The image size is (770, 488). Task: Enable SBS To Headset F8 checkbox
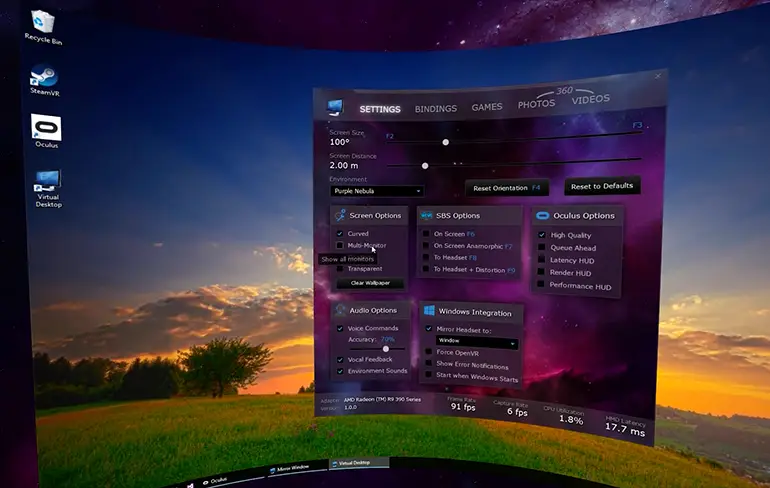pos(426,257)
